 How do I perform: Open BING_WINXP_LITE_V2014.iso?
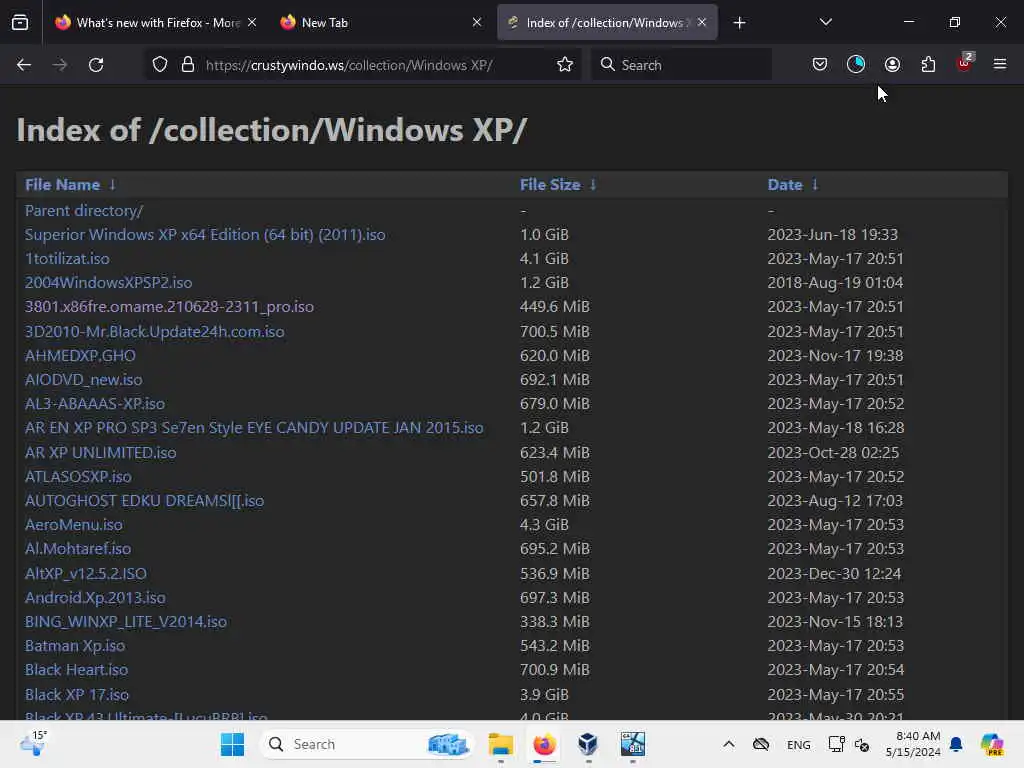(126, 622)
